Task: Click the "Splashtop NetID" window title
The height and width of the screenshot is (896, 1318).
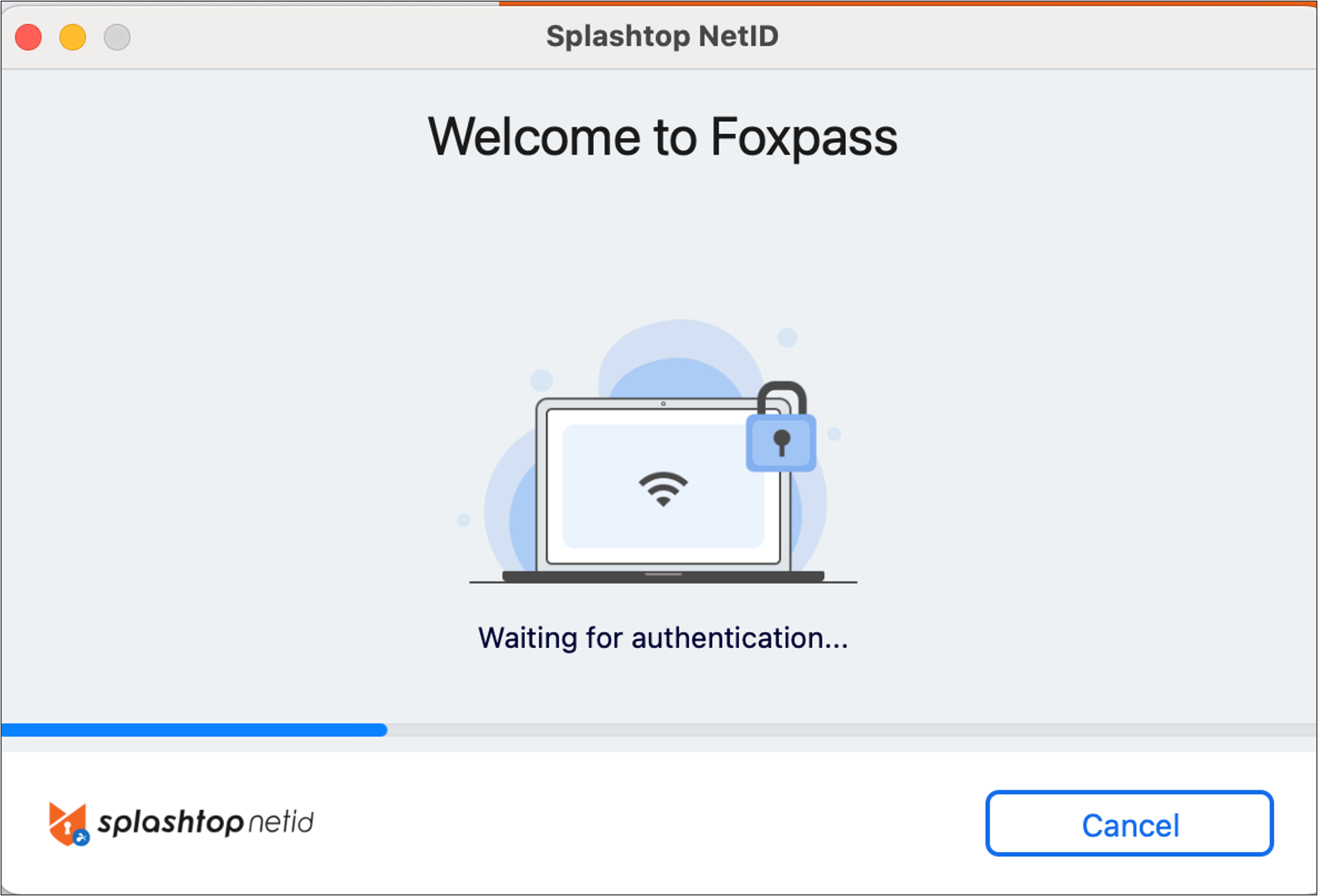Action: click(662, 36)
